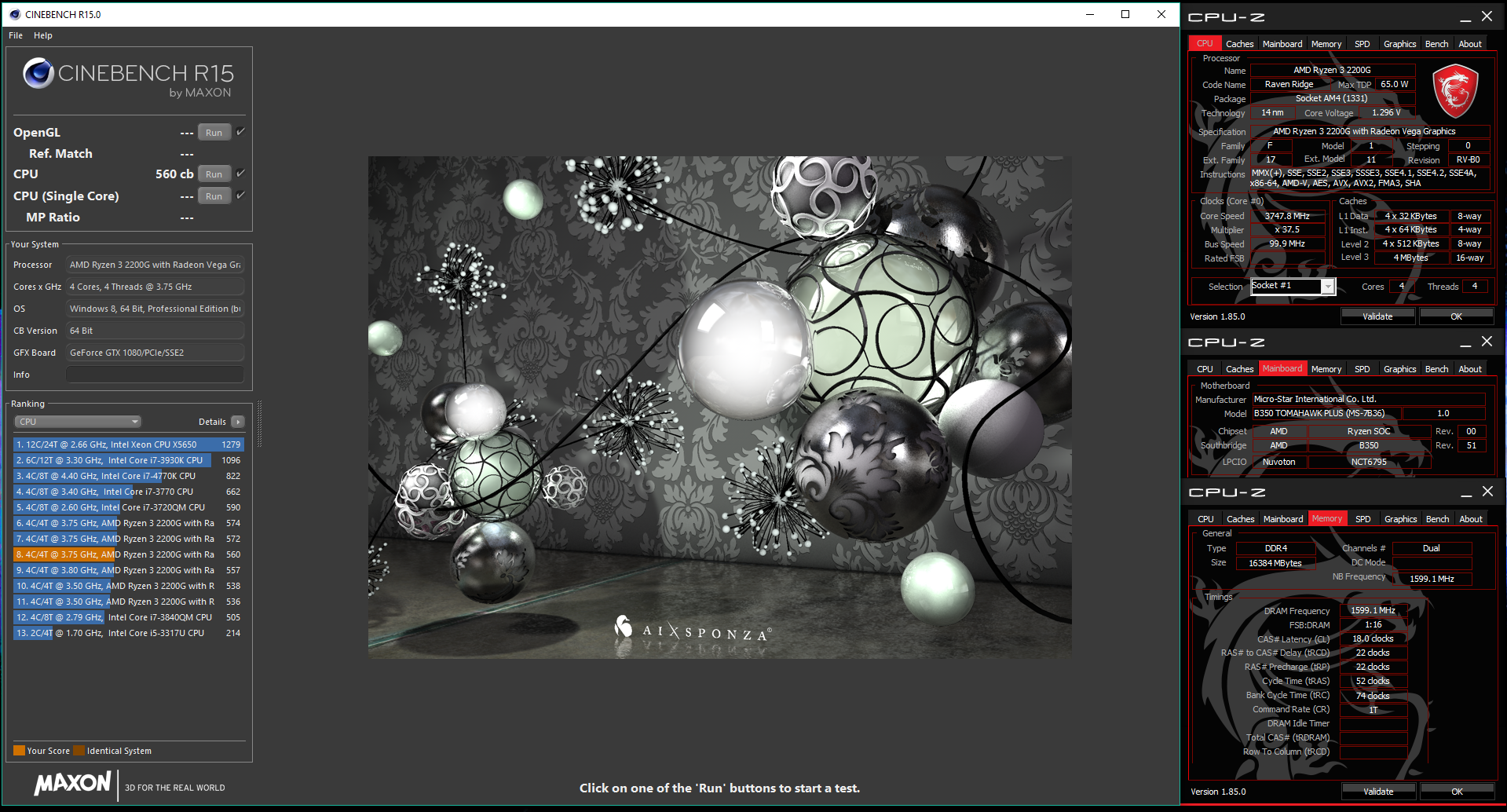Screen dimensions: 1507x812
Task: Run the CPU Single Core benchmark
Action: 214,196
